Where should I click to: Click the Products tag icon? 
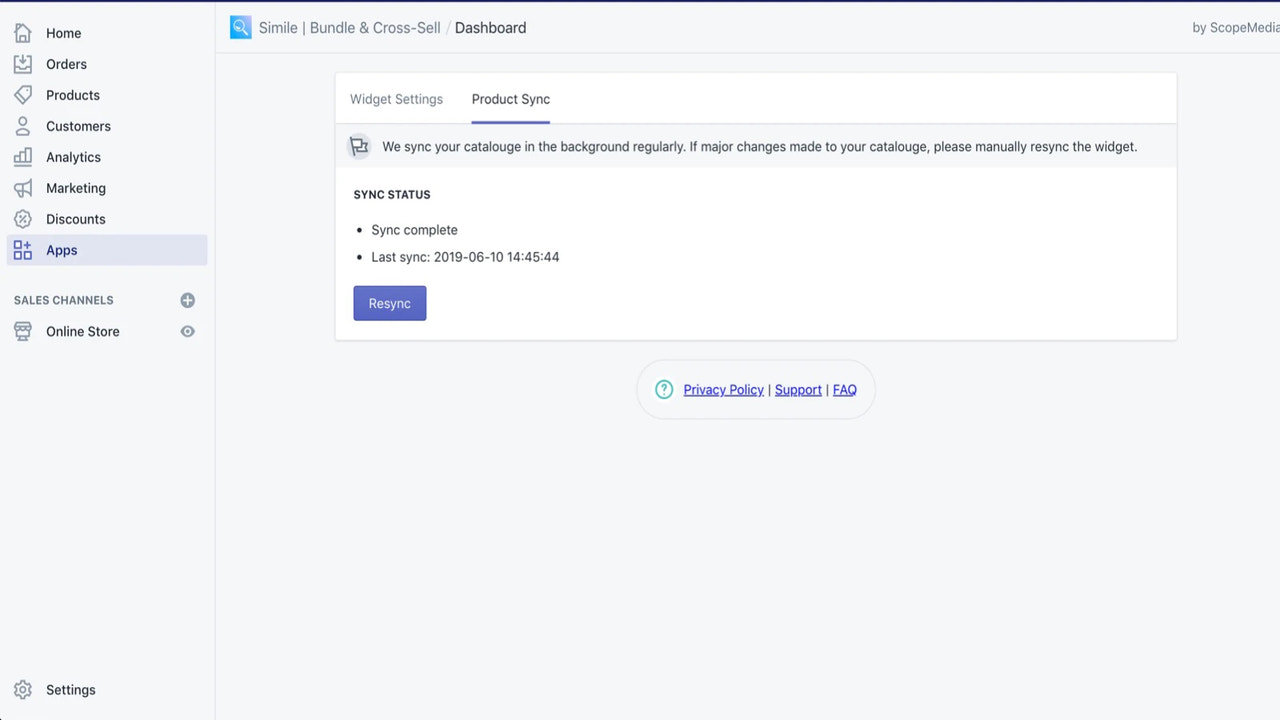pos(22,94)
